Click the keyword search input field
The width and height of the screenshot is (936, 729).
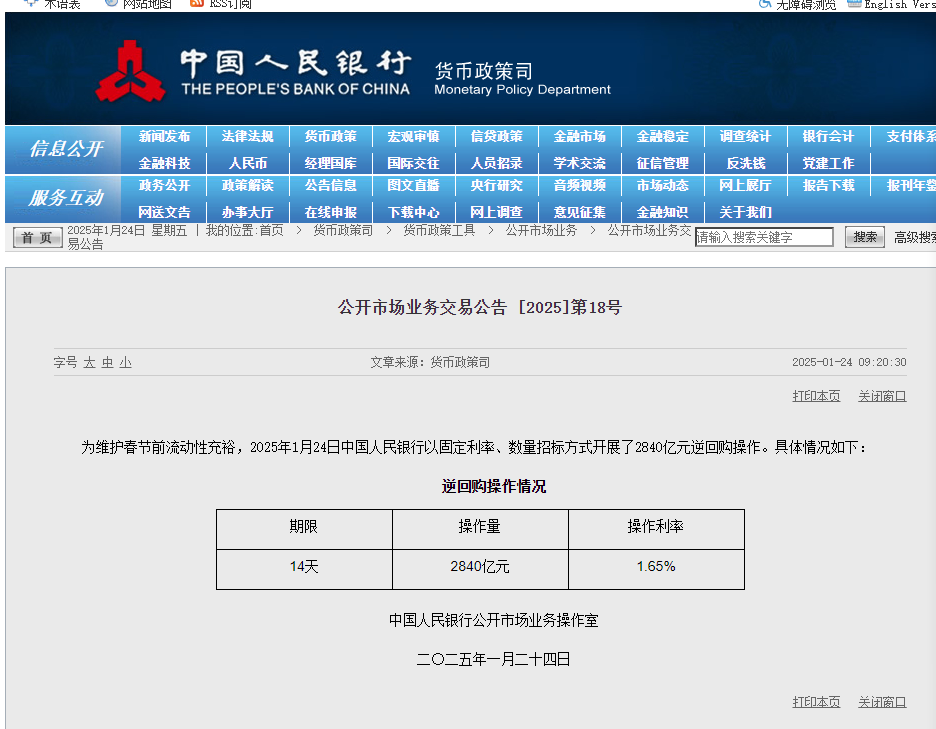pos(764,237)
